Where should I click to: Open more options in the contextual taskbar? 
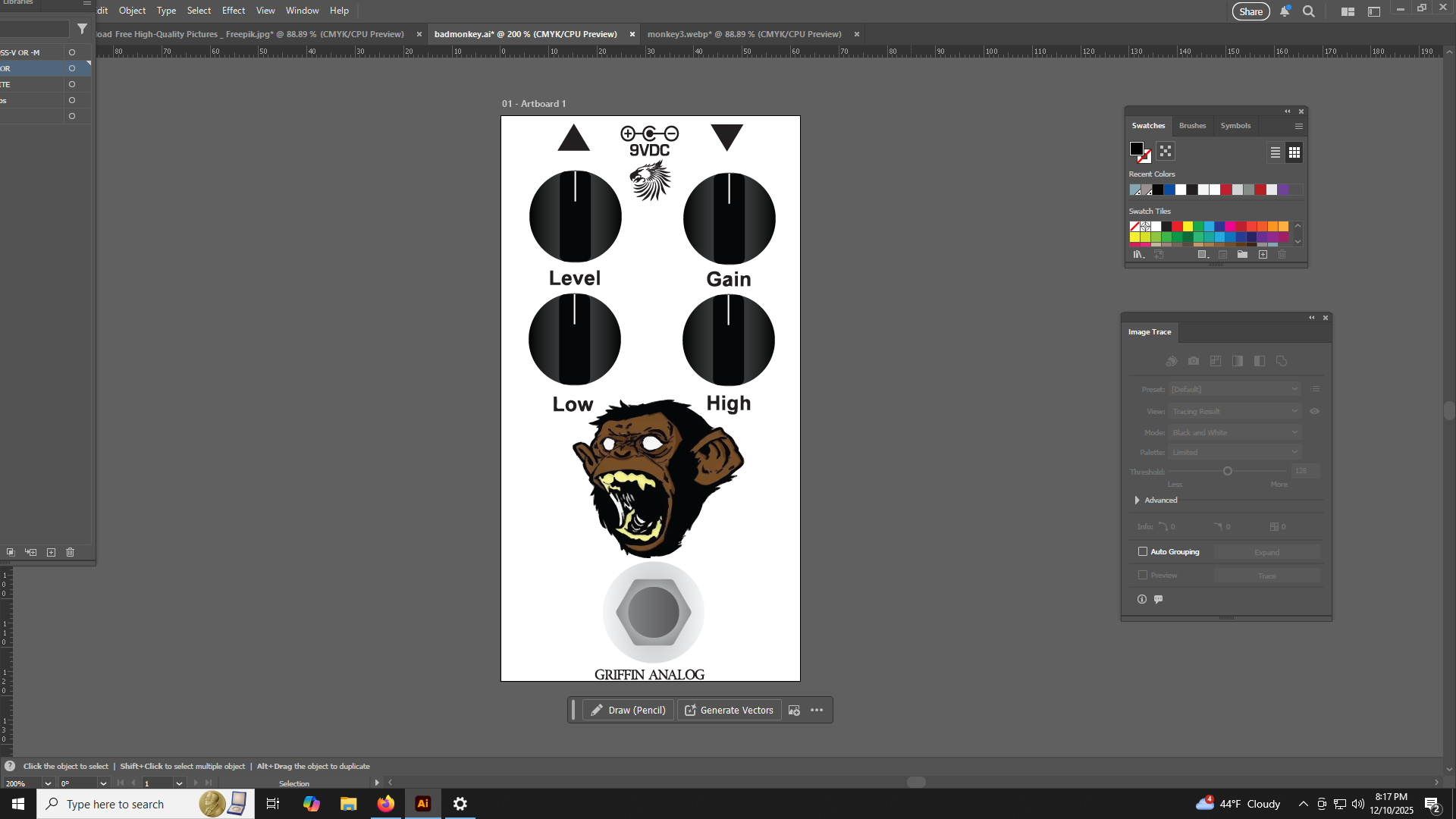[817, 711]
